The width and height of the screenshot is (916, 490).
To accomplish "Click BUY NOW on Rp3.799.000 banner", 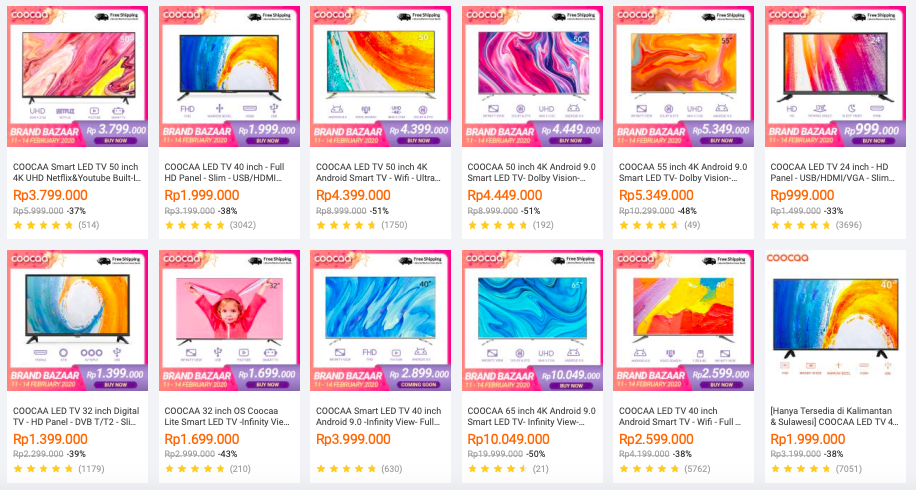I will pyautogui.click(x=115, y=141).
